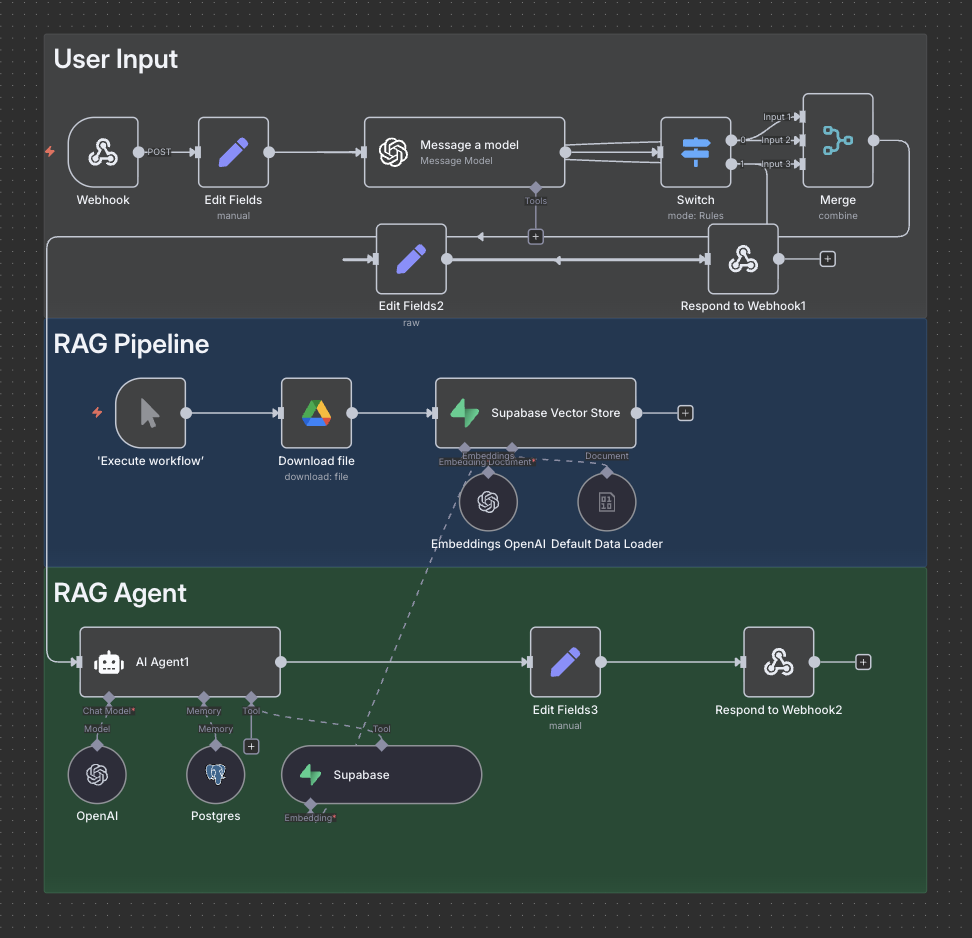
Task: Add node after Respond to Webhook1
Action: [x=827, y=259]
